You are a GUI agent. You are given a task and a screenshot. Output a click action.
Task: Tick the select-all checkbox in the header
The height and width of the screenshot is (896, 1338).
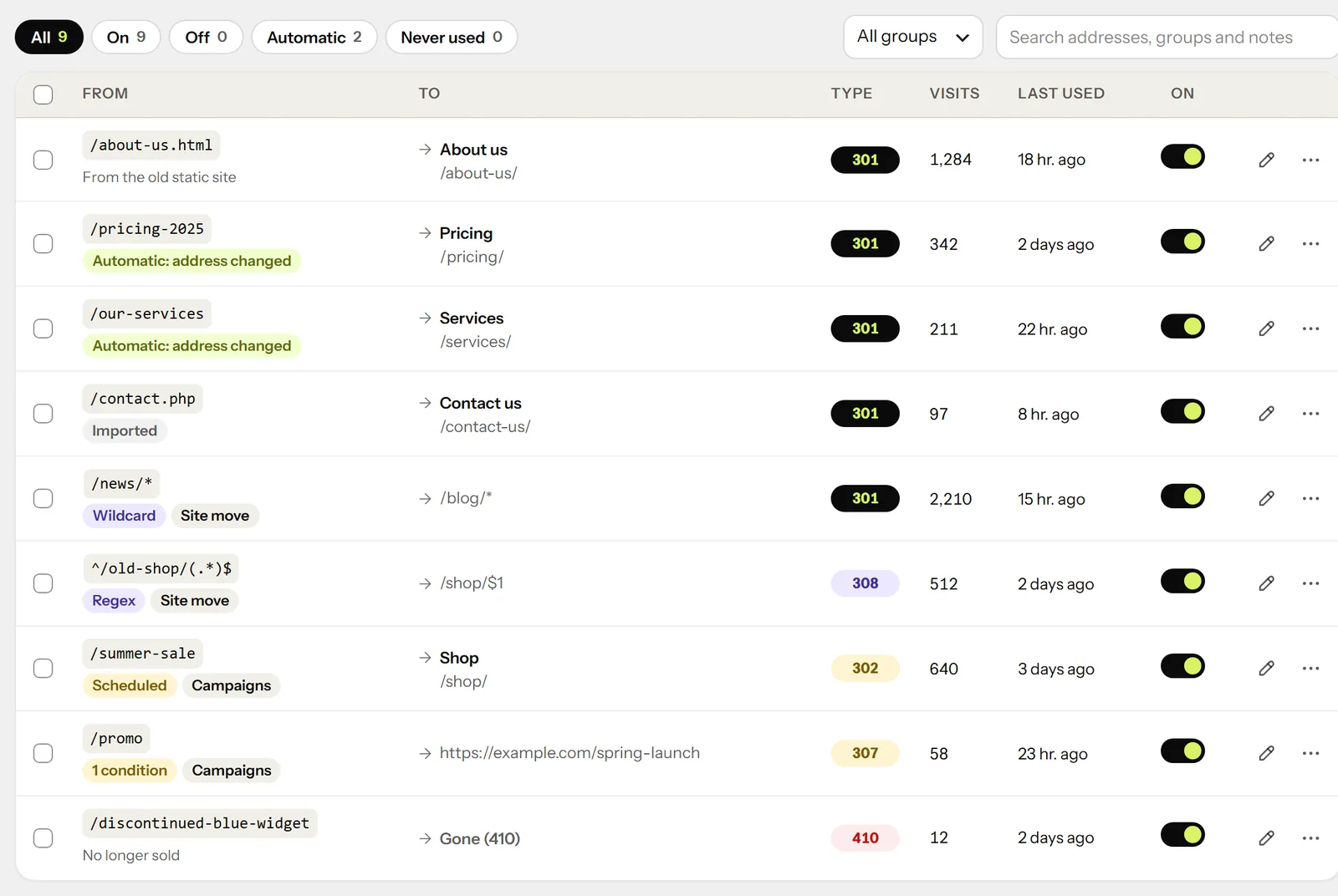(43, 94)
